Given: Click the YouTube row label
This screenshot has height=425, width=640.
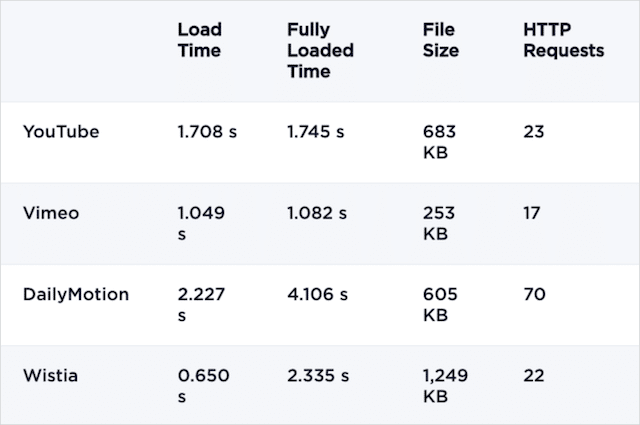Looking at the screenshot, I should click(61, 132).
